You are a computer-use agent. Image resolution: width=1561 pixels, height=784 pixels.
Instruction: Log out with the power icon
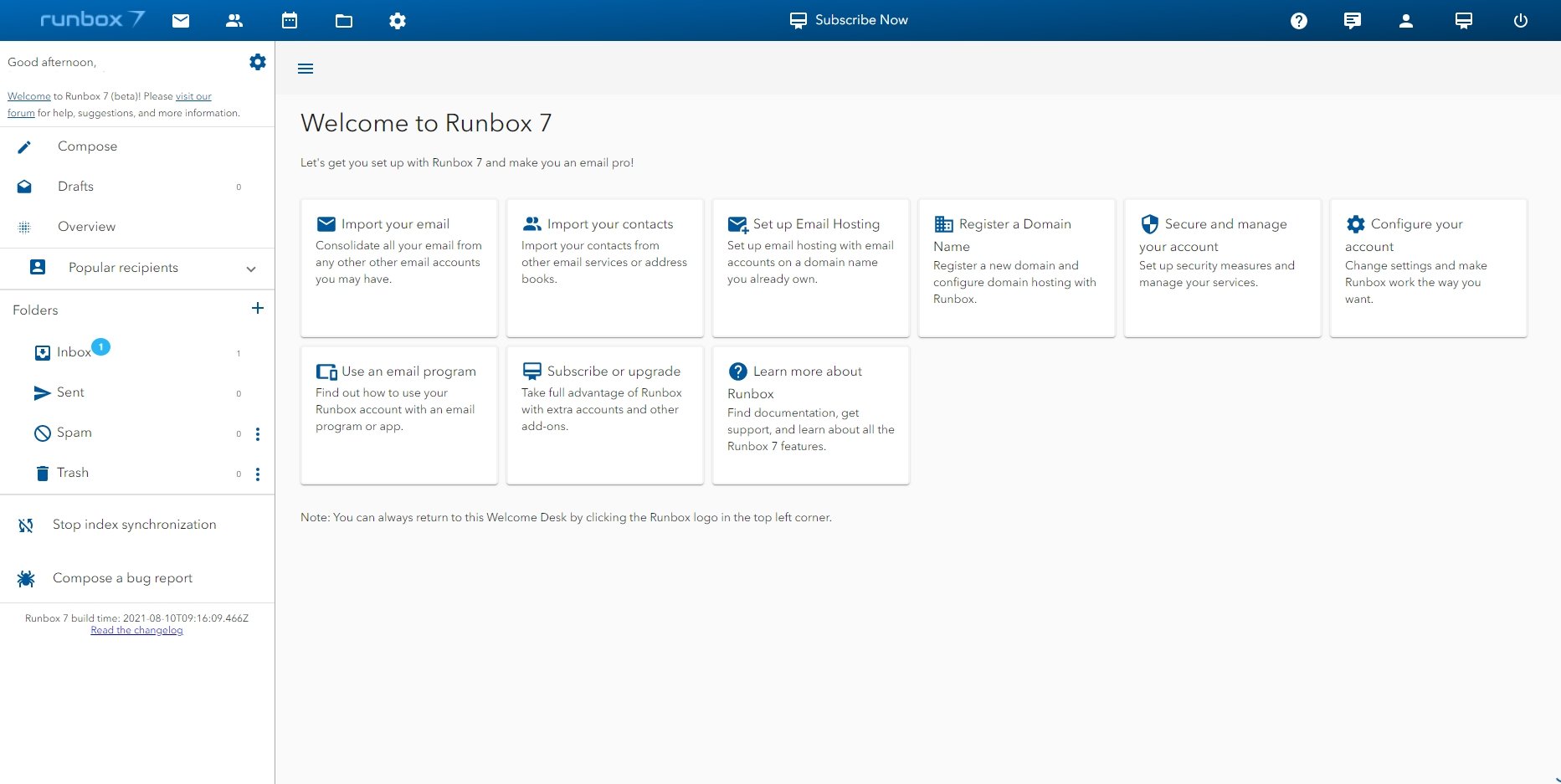(1521, 21)
